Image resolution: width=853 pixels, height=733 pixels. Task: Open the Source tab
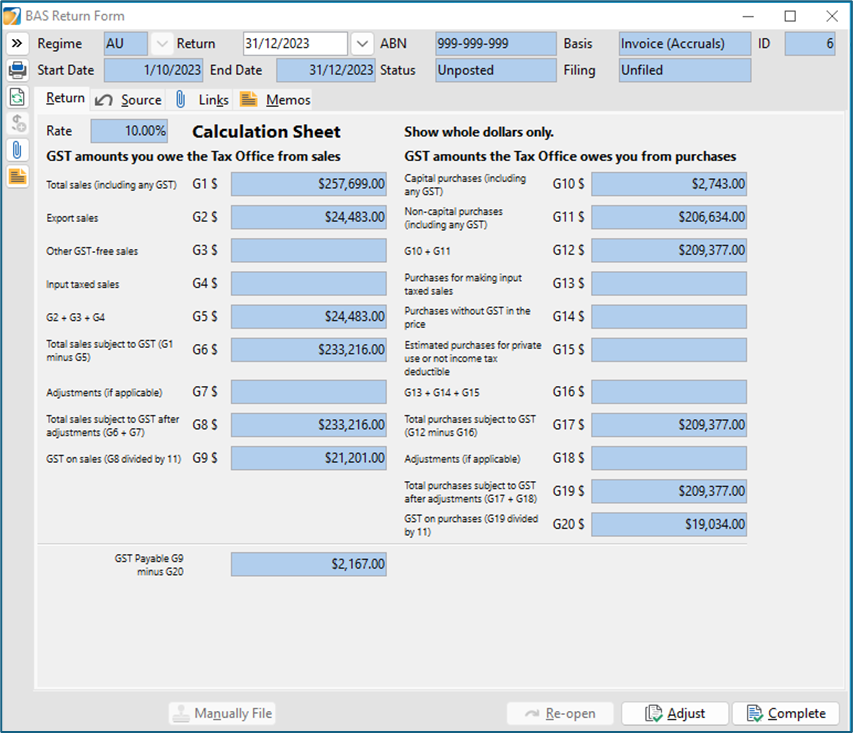click(x=129, y=100)
